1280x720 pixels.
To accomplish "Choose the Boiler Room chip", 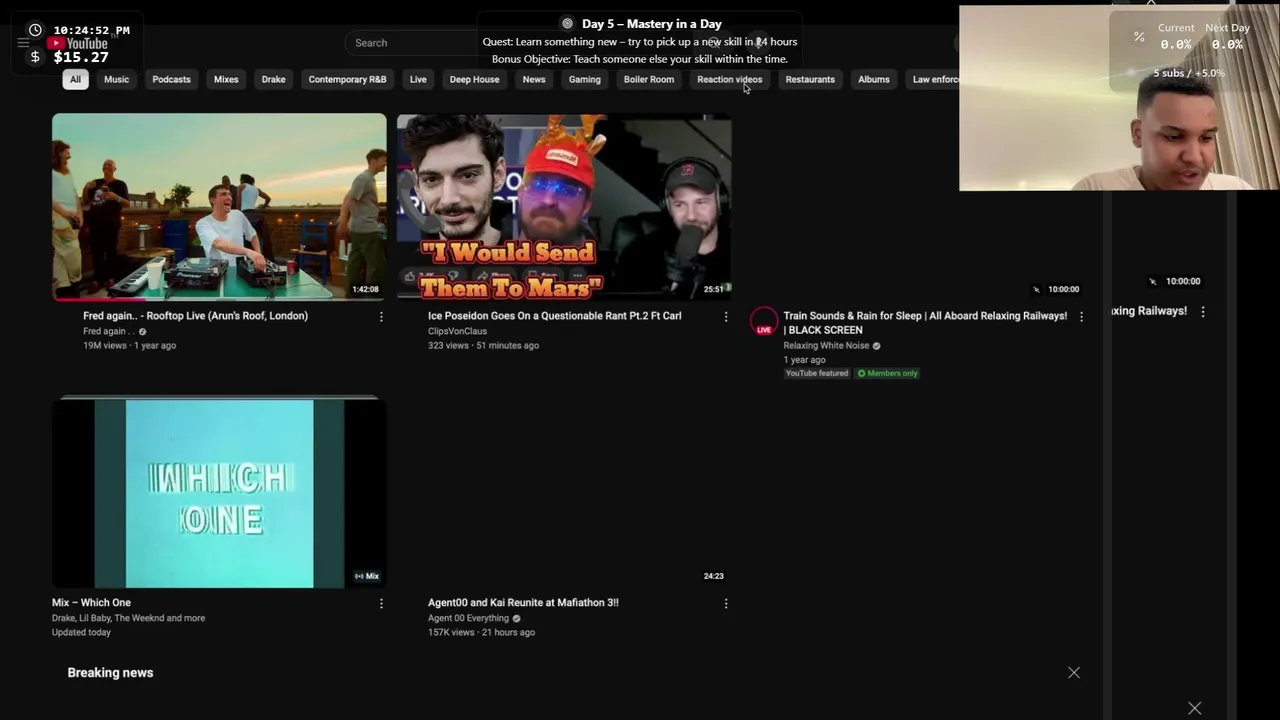I will click(x=649, y=79).
